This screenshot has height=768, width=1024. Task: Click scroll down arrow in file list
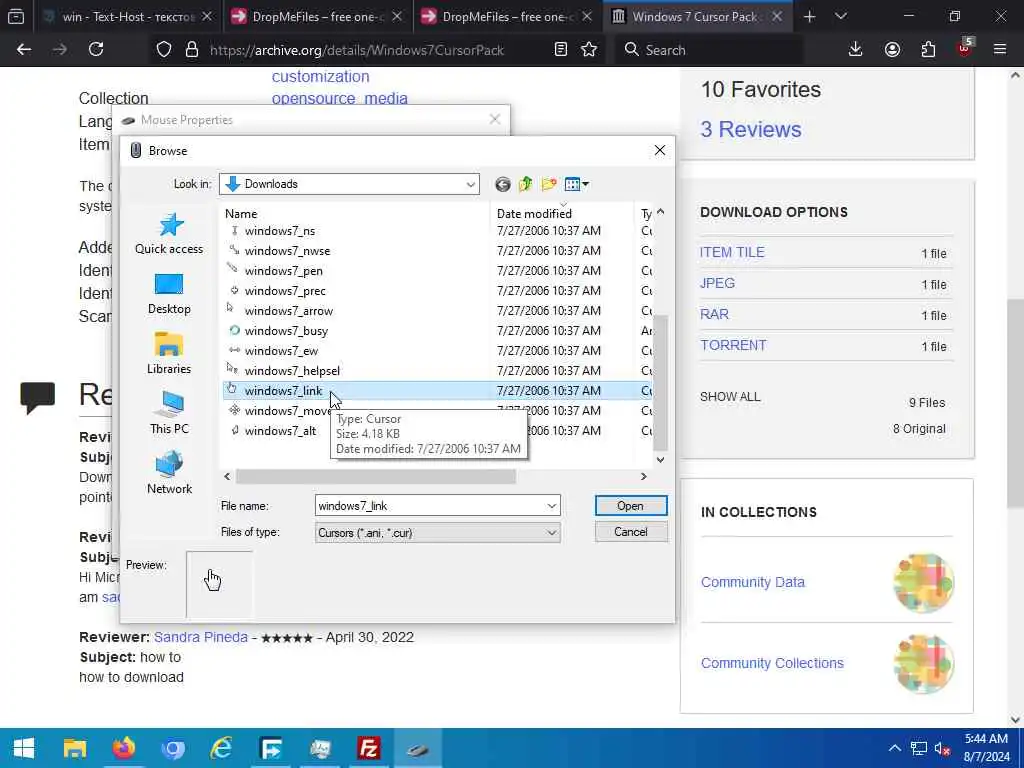pos(660,460)
